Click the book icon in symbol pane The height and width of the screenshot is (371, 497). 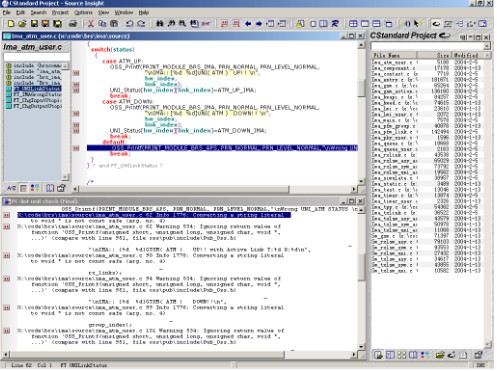(x=50, y=188)
